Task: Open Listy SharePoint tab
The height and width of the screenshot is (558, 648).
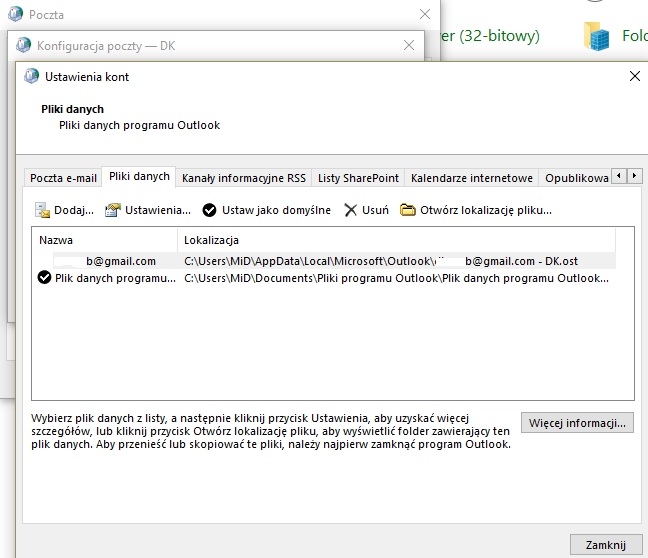Action: (358, 178)
